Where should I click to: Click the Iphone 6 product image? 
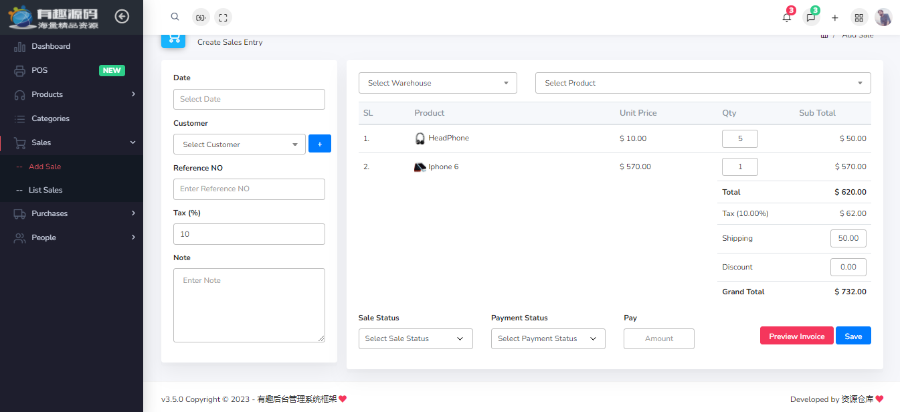[420, 167]
